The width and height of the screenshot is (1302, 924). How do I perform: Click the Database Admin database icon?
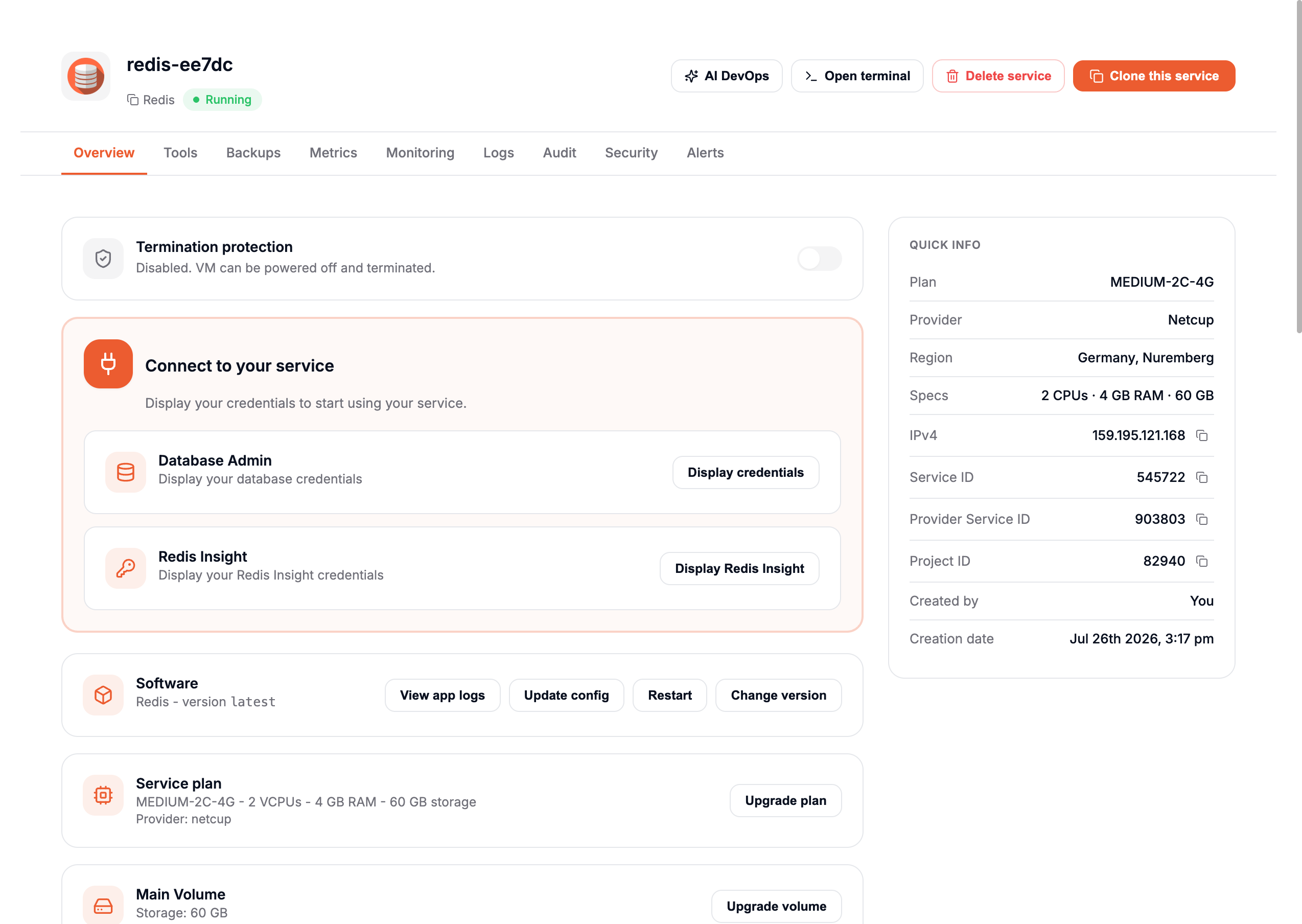point(126,472)
